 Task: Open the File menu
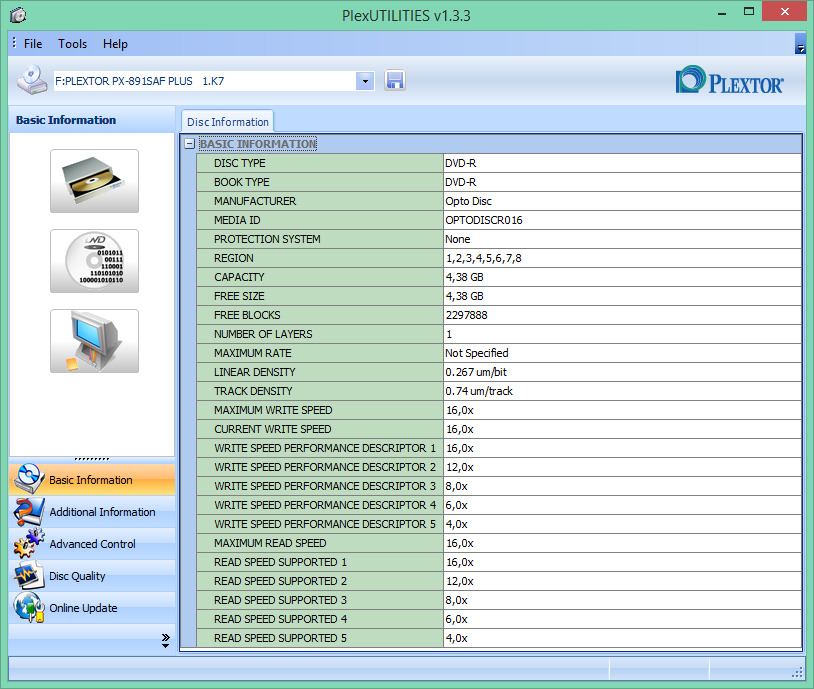[33, 44]
